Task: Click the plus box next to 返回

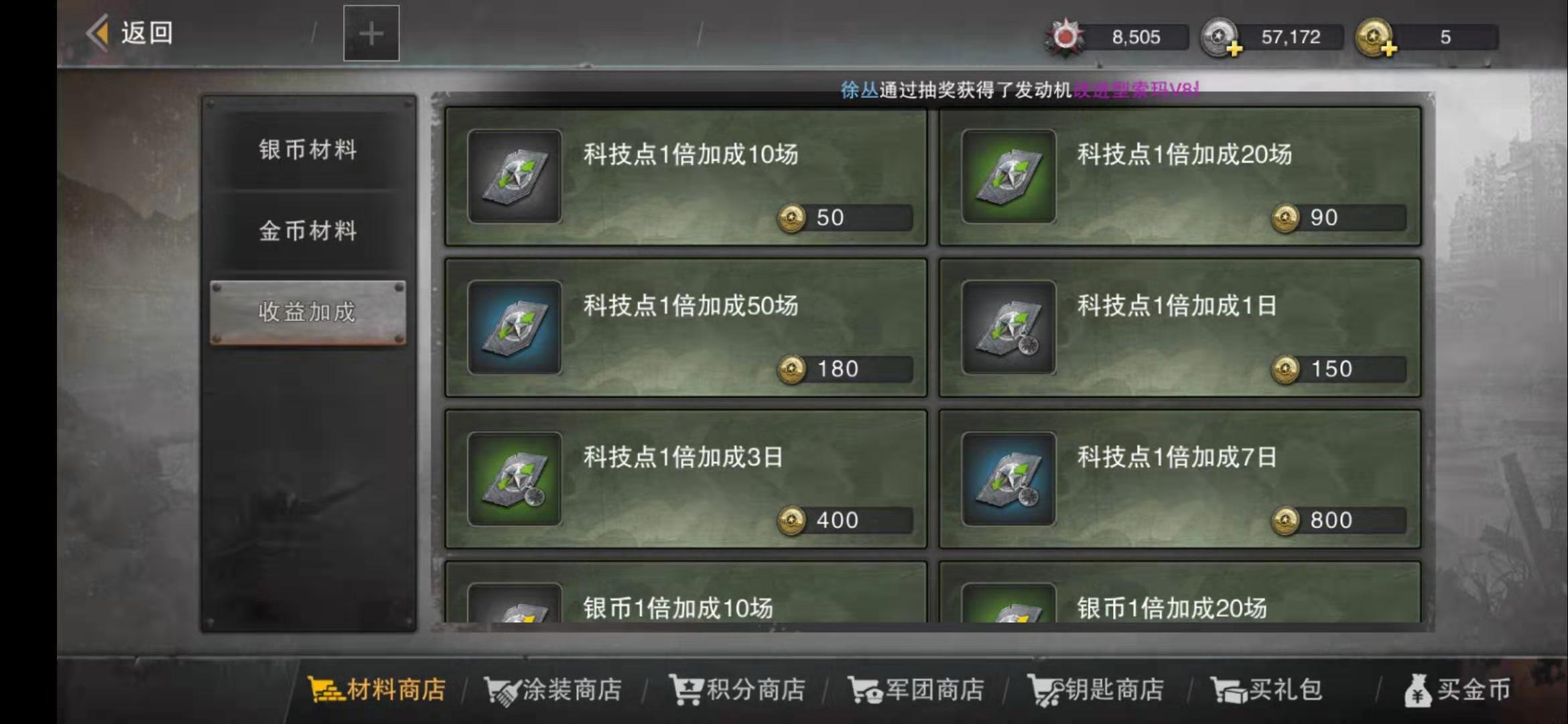Action: pos(371,34)
